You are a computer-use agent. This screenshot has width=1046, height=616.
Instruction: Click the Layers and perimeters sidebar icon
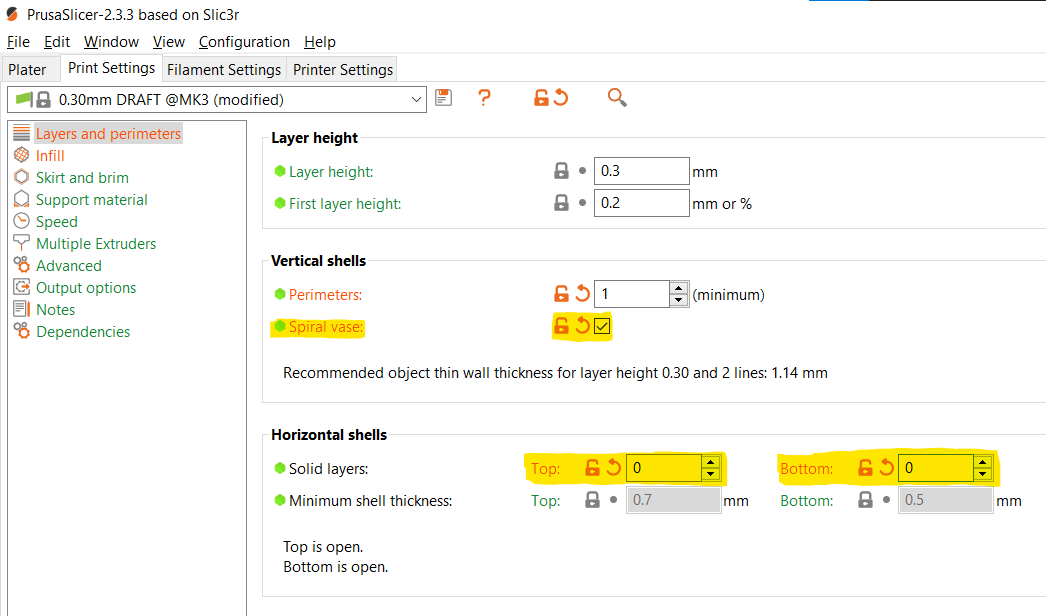pos(21,133)
